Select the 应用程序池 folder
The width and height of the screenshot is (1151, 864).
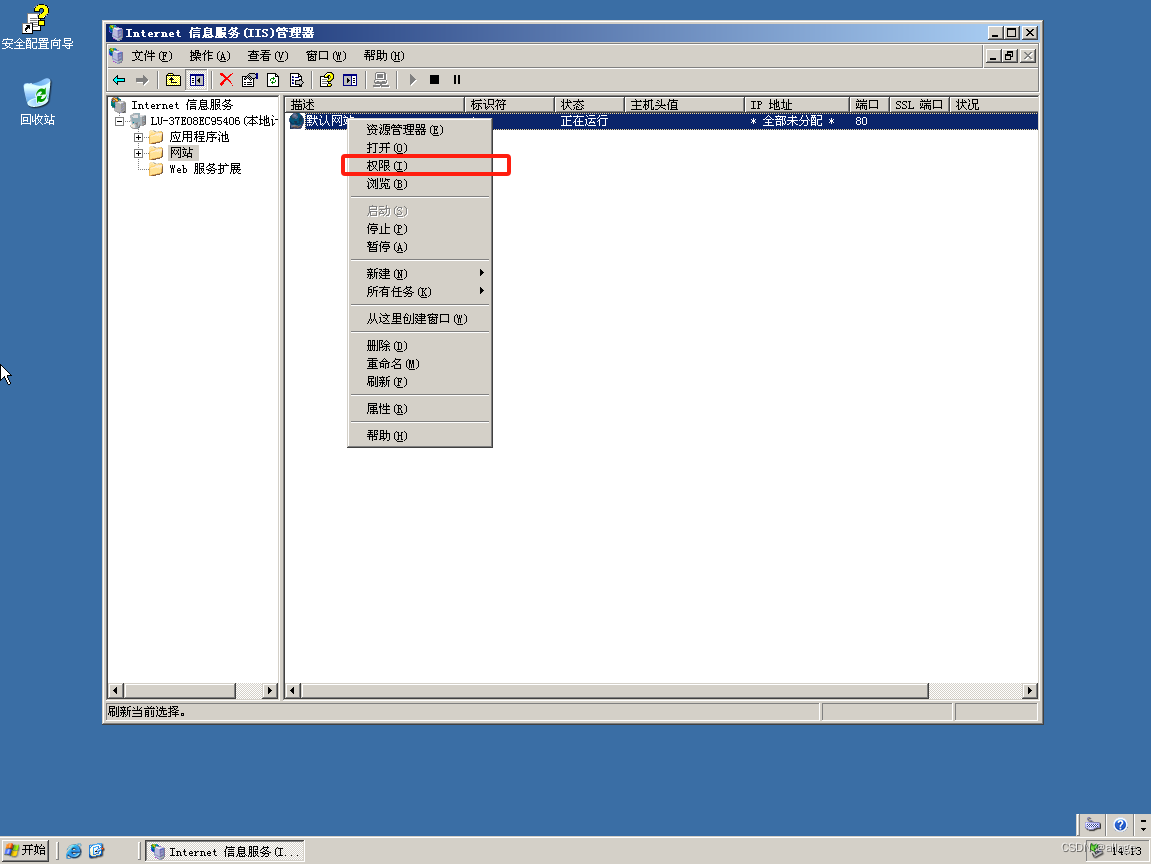click(x=199, y=137)
